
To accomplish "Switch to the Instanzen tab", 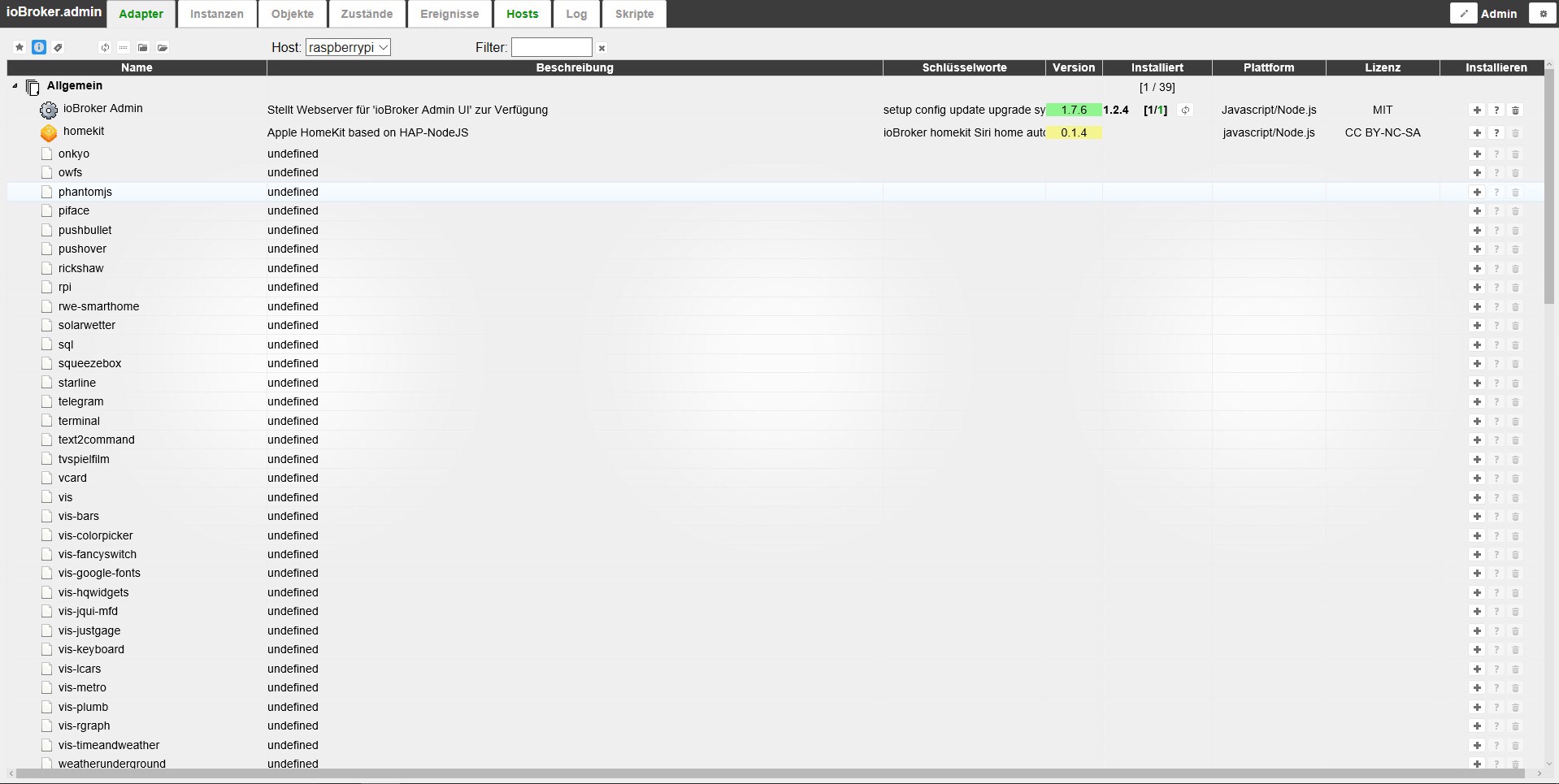I will pyautogui.click(x=217, y=14).
